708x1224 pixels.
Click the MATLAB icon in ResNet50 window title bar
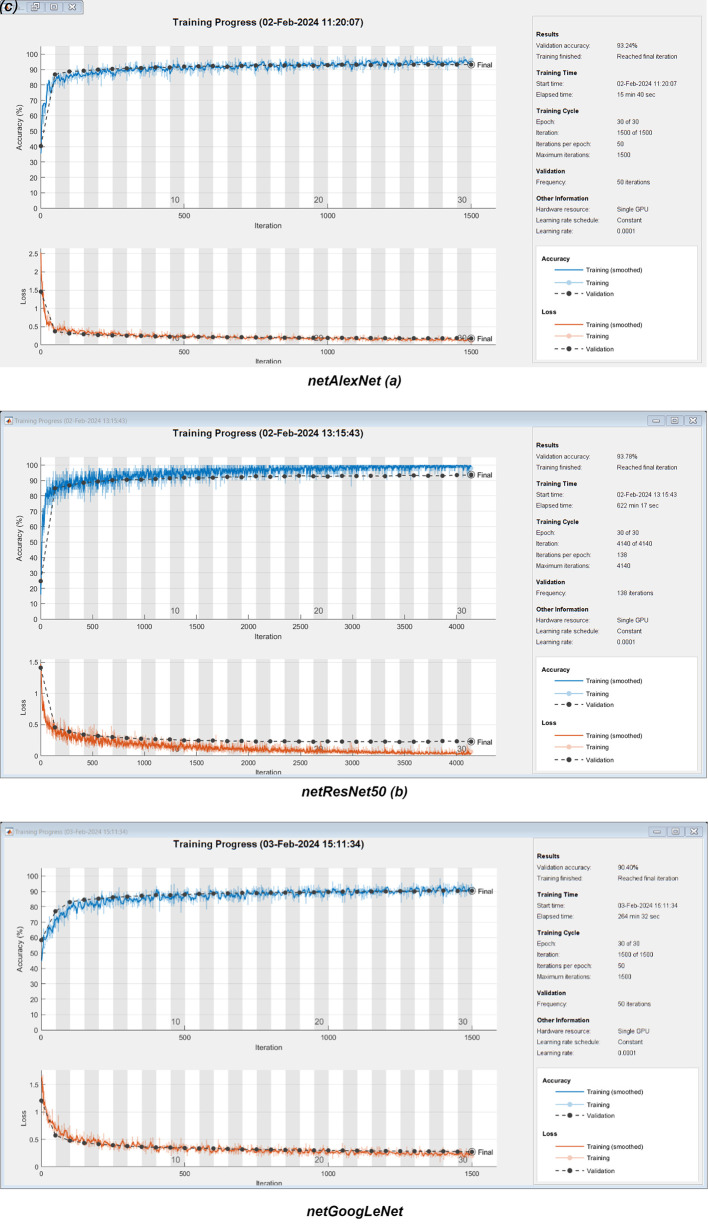coord(10,420)
